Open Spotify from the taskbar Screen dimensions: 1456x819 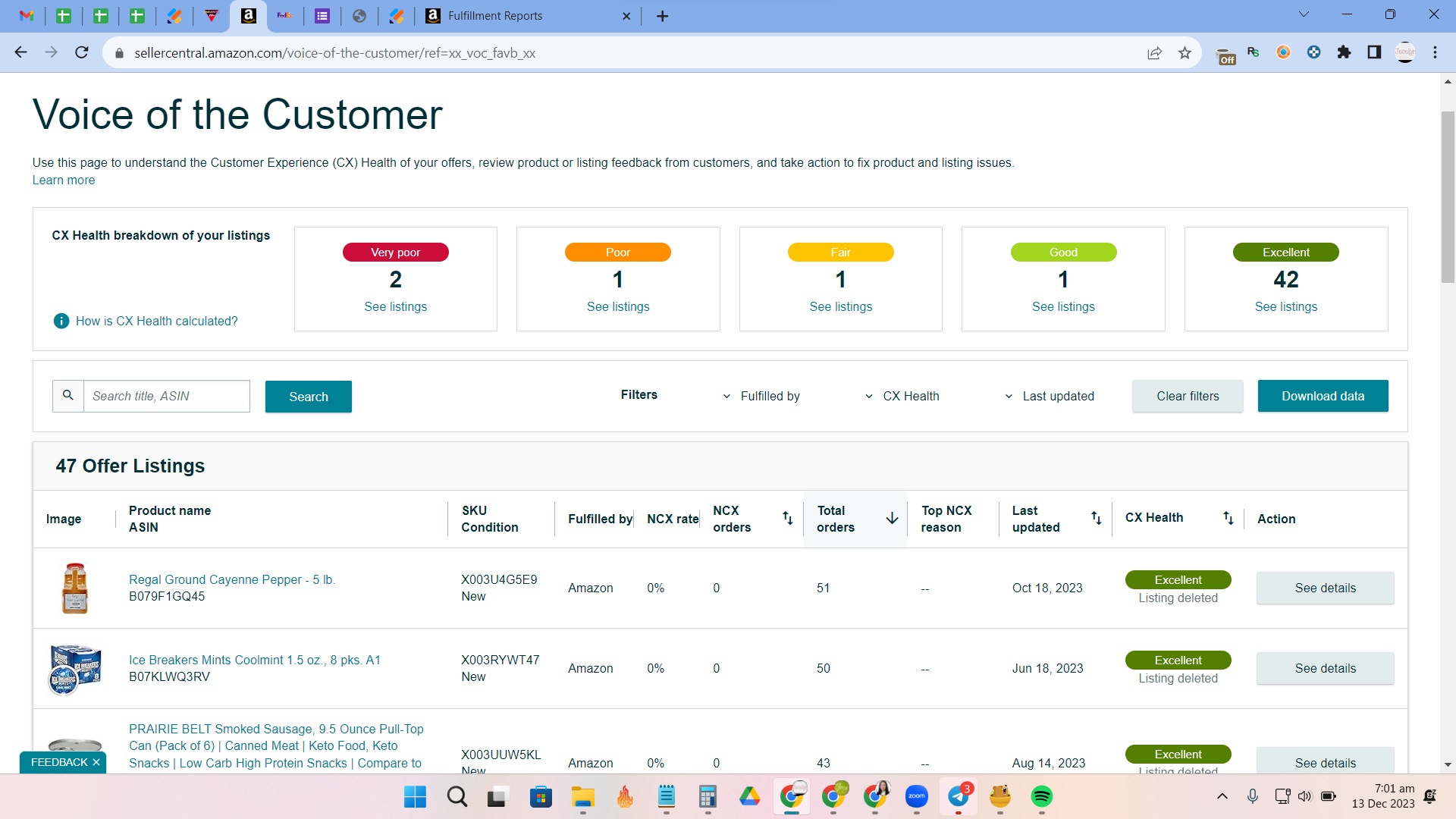(1042, 796)
